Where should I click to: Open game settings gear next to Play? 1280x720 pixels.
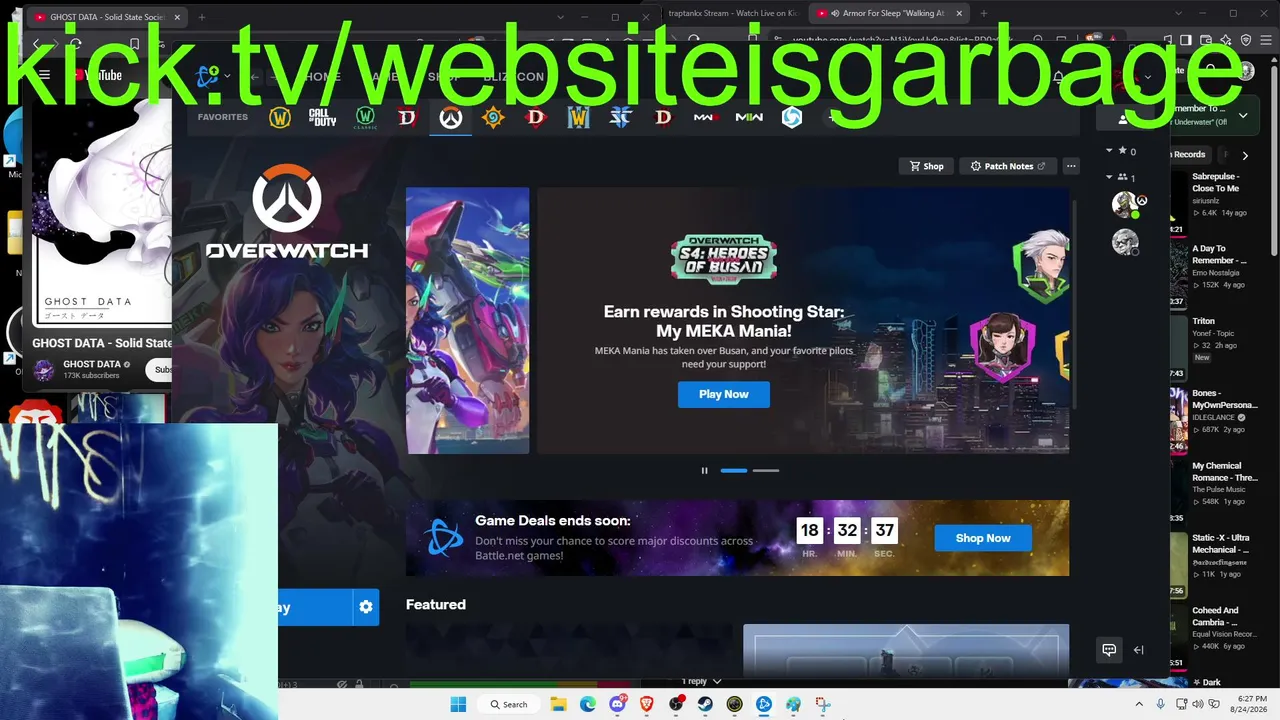366,607
